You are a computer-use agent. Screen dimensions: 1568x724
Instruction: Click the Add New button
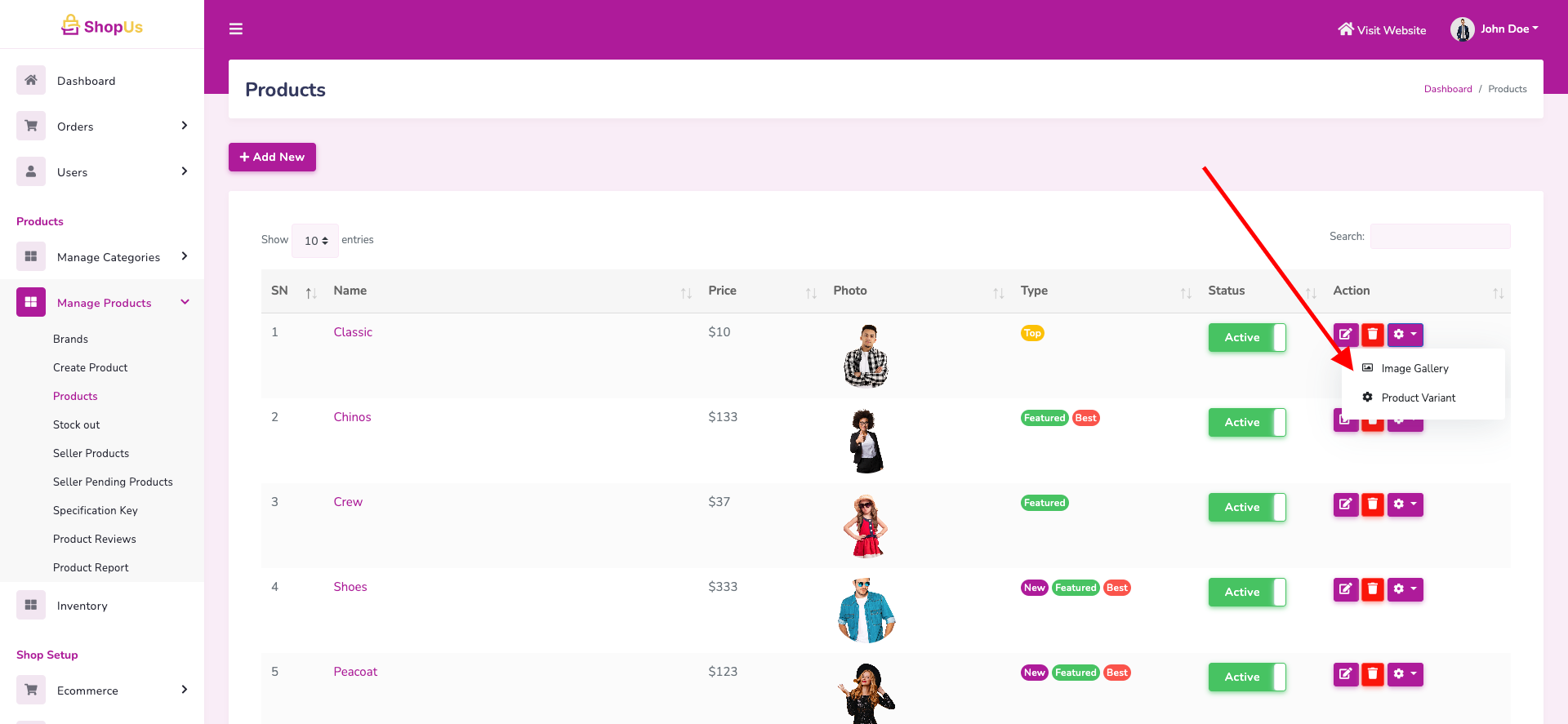tap(272, 157)
